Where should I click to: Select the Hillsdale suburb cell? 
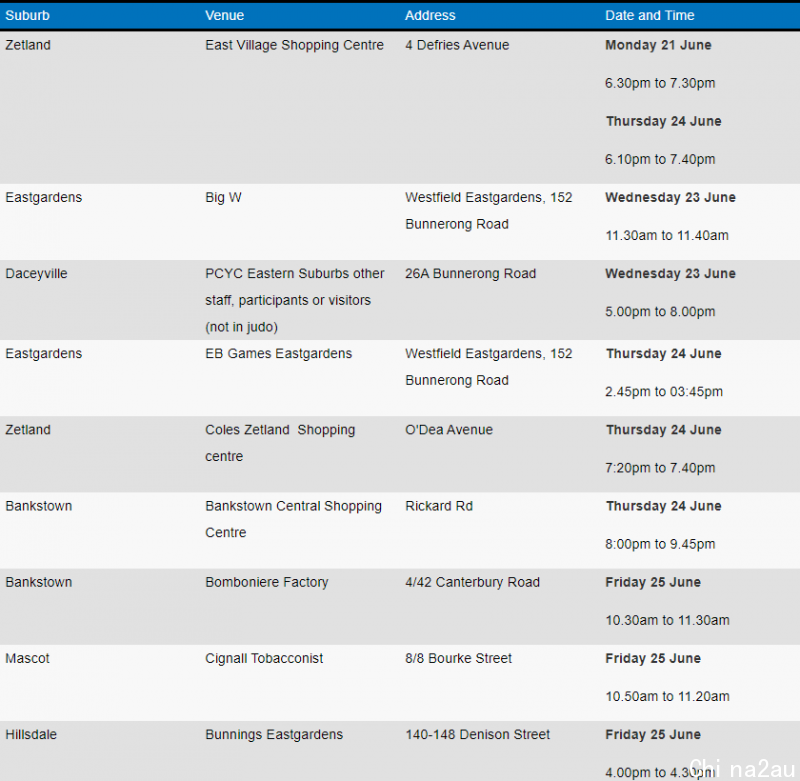pos(31,735)
